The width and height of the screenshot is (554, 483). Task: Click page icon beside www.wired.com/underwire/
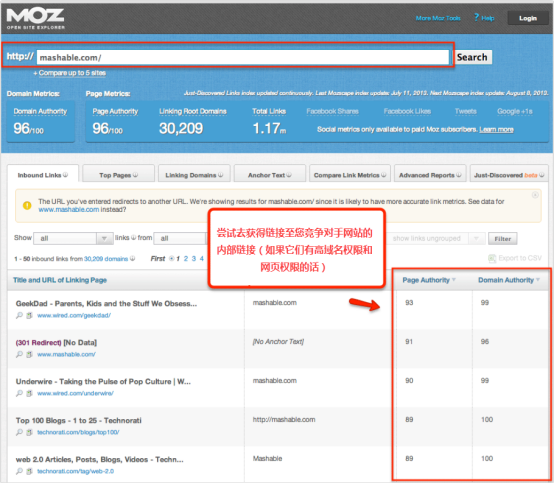click(29, 393)
